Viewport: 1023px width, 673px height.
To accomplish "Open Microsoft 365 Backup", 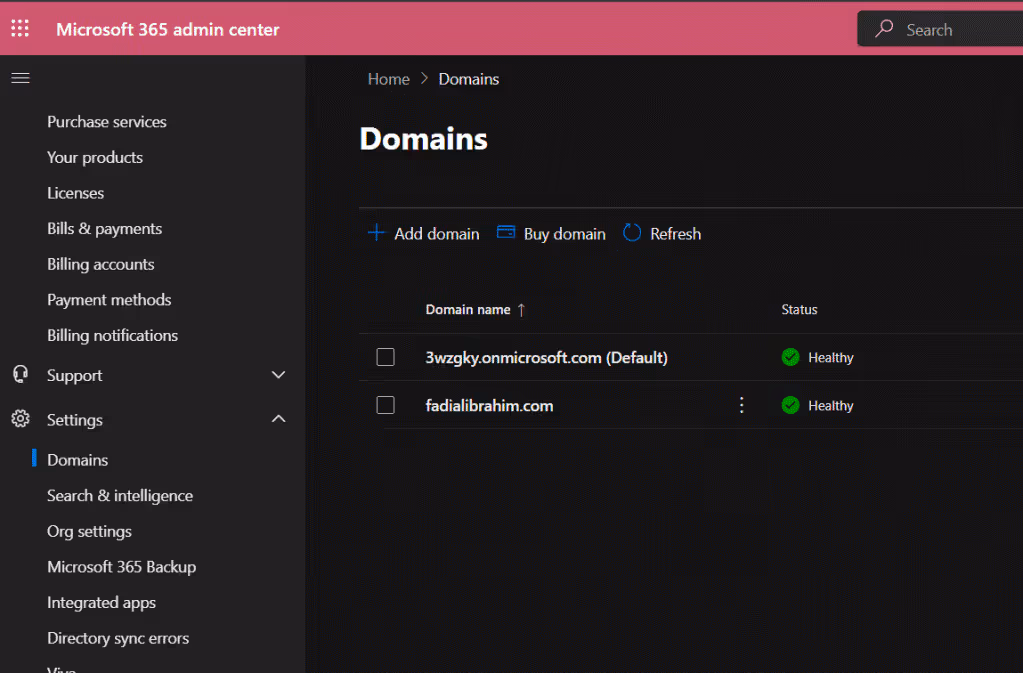I will click(121, 567).
